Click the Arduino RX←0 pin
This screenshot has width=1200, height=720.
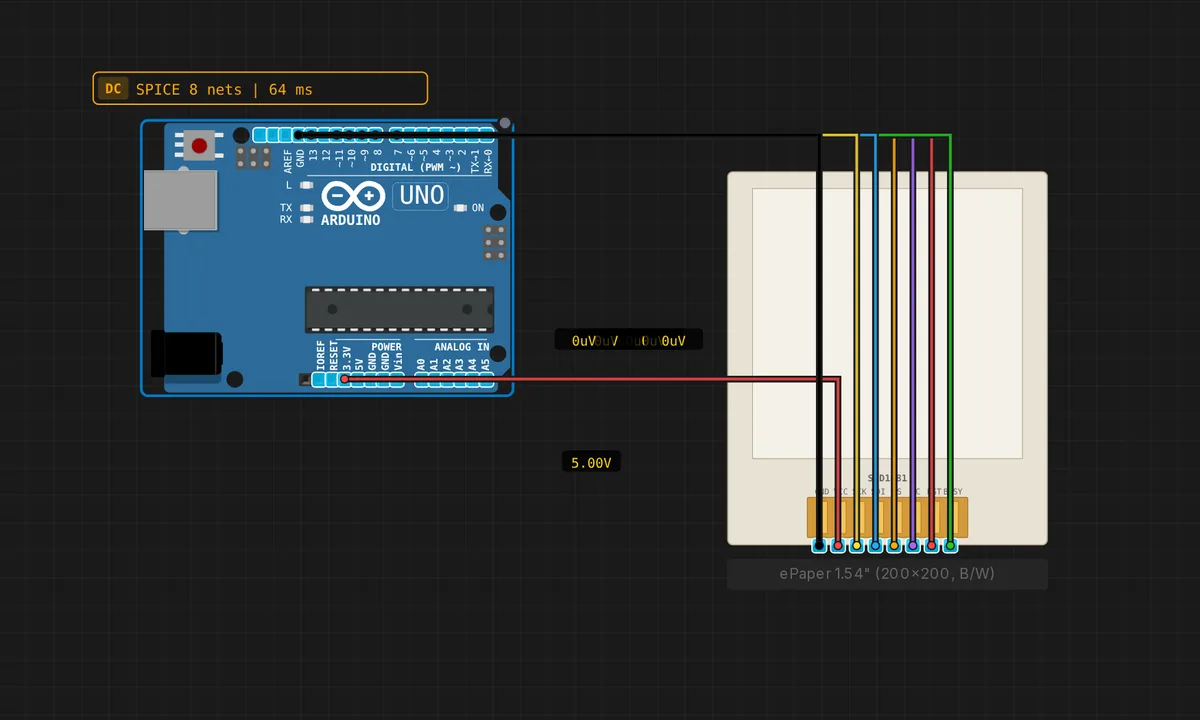click(488, 135)
